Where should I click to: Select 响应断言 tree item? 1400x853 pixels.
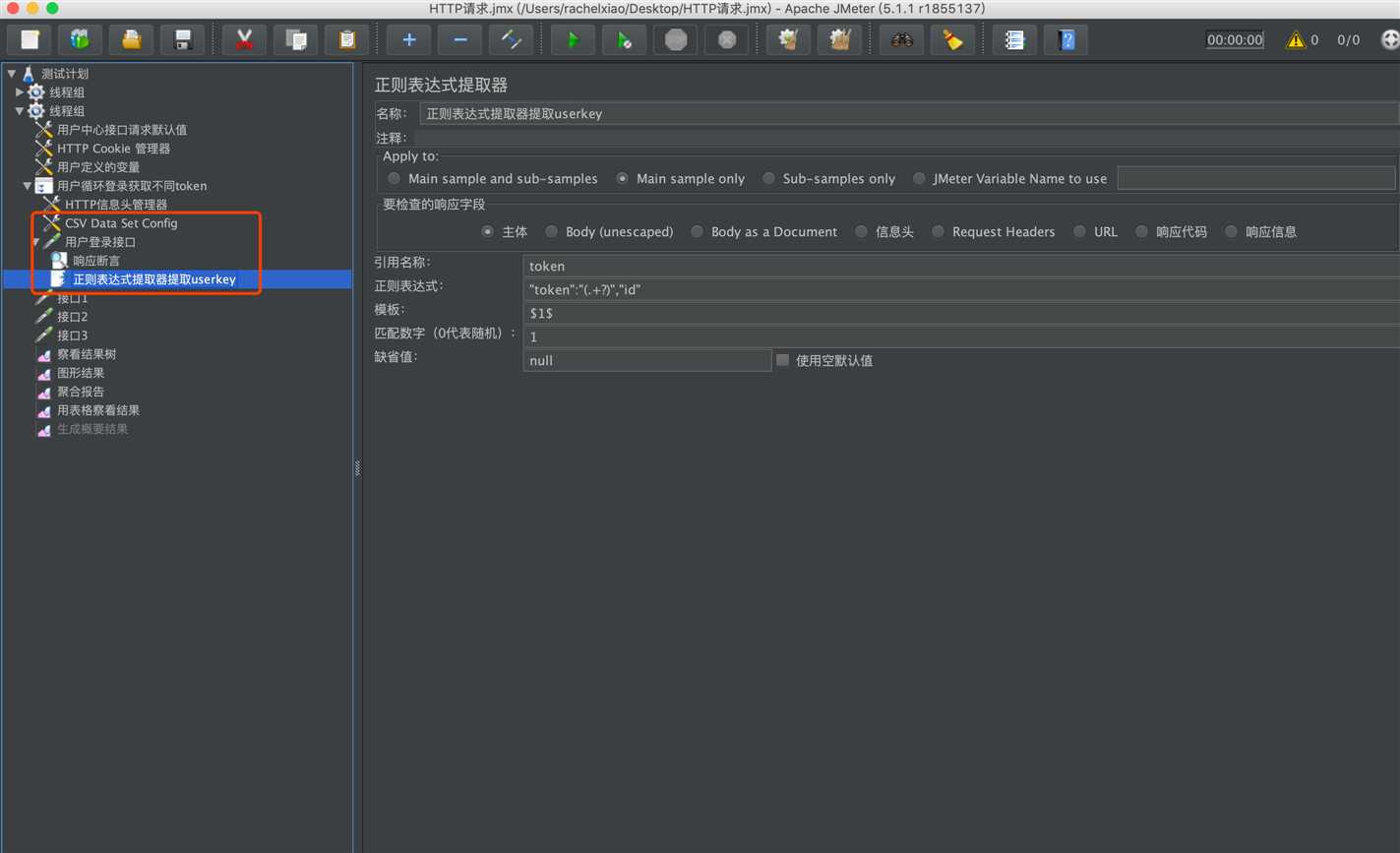[x=95, y=260]
